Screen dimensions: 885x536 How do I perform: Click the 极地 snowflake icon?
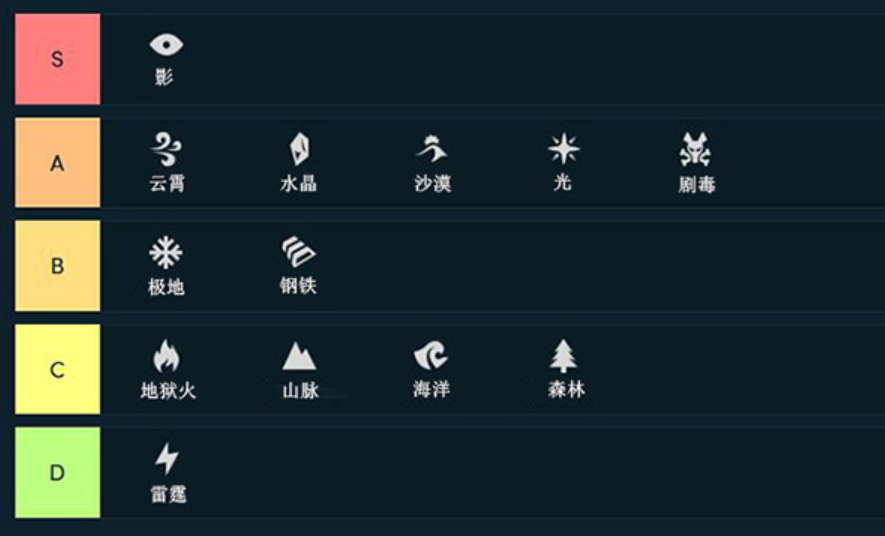(166, 253)
